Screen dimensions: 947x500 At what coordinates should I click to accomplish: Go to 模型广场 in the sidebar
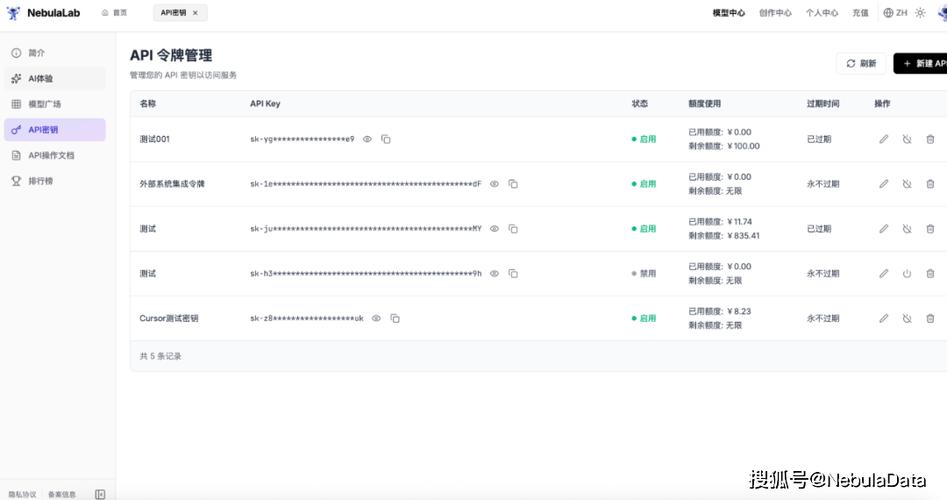point(55,104)
